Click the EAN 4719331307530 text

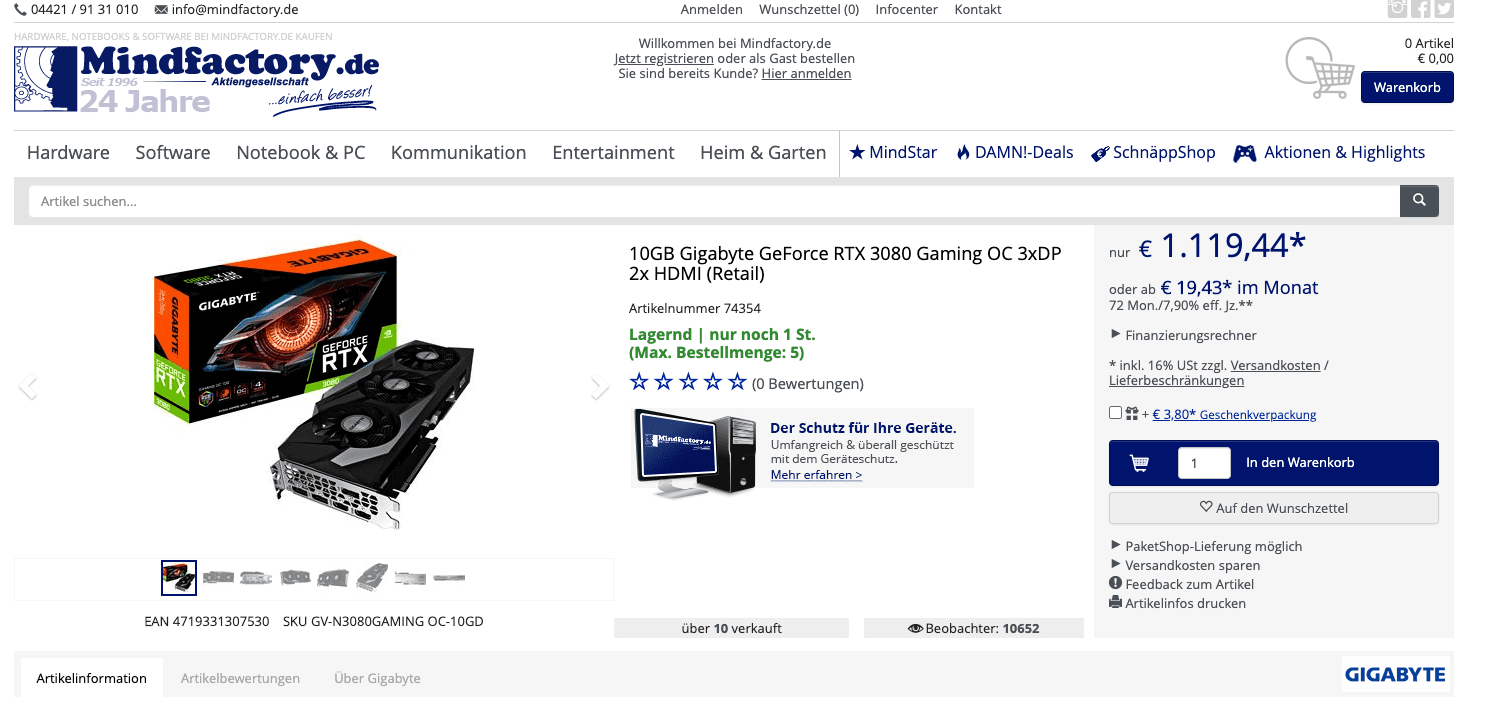point(207,621)
